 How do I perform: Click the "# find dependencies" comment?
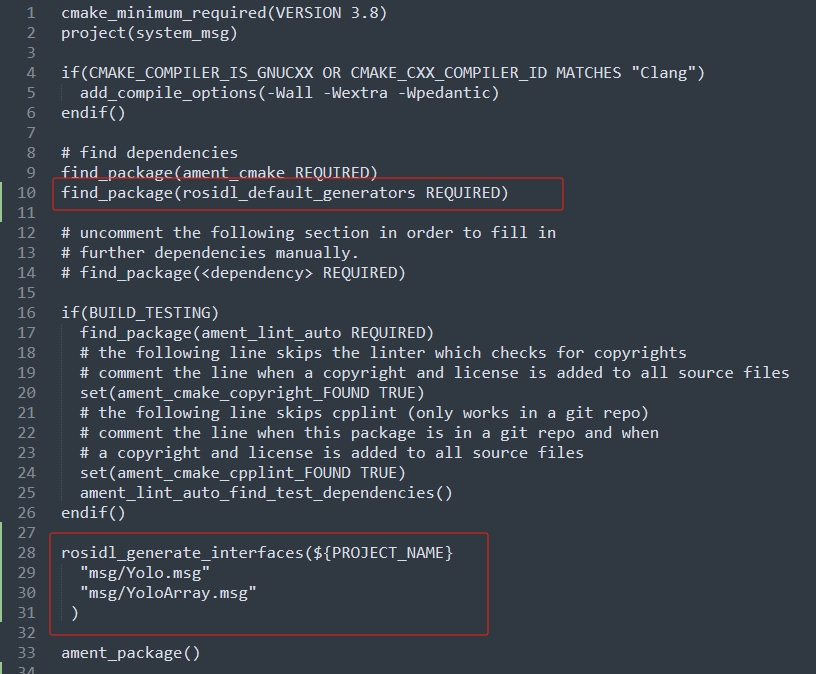tap(149, 153)
